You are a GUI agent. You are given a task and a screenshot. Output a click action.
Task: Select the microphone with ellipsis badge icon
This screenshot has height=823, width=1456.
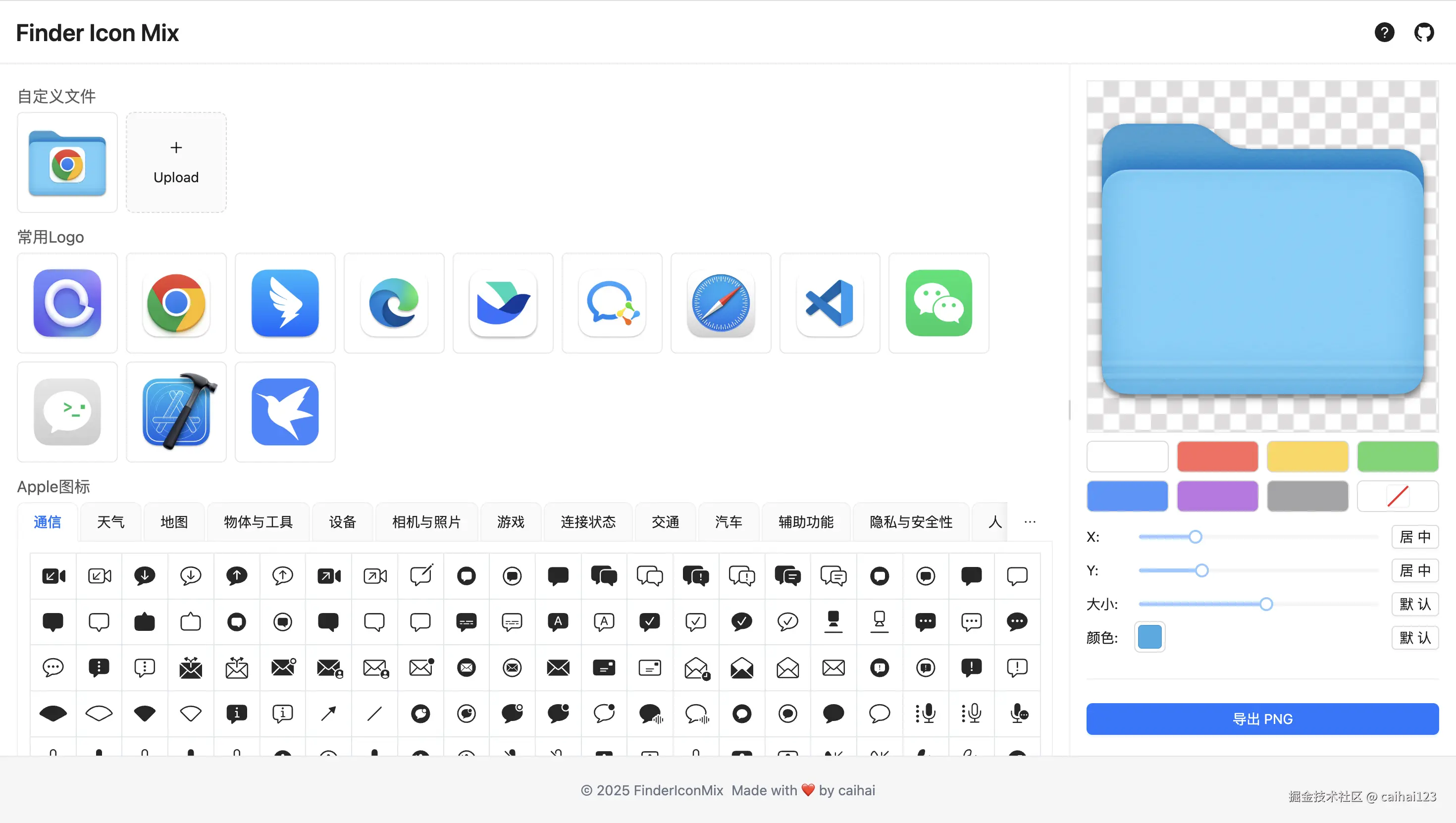click(x=1019, y=714)
